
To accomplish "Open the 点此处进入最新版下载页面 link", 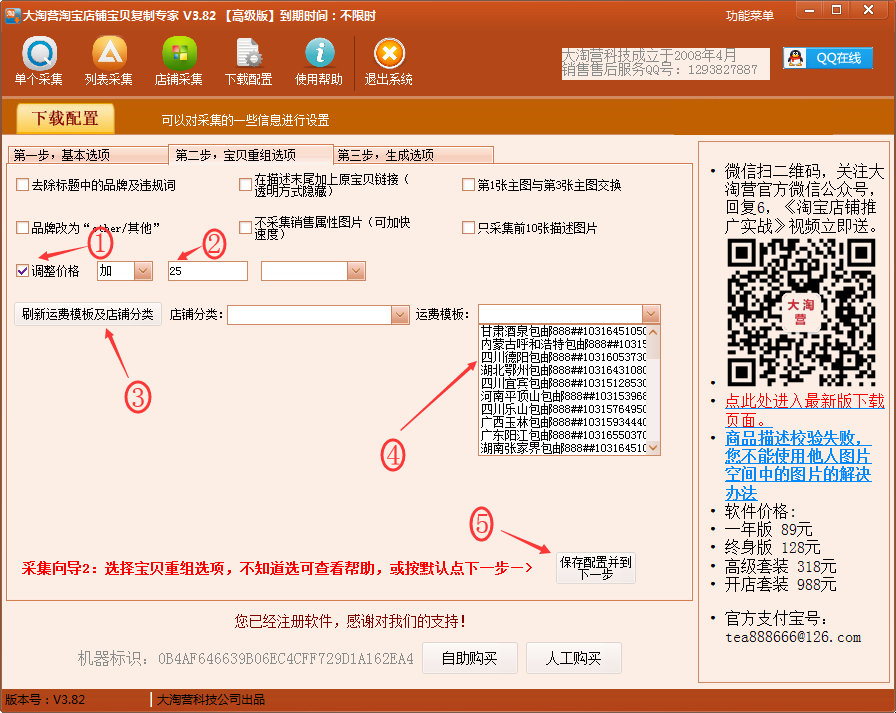I will coord(805,411).
